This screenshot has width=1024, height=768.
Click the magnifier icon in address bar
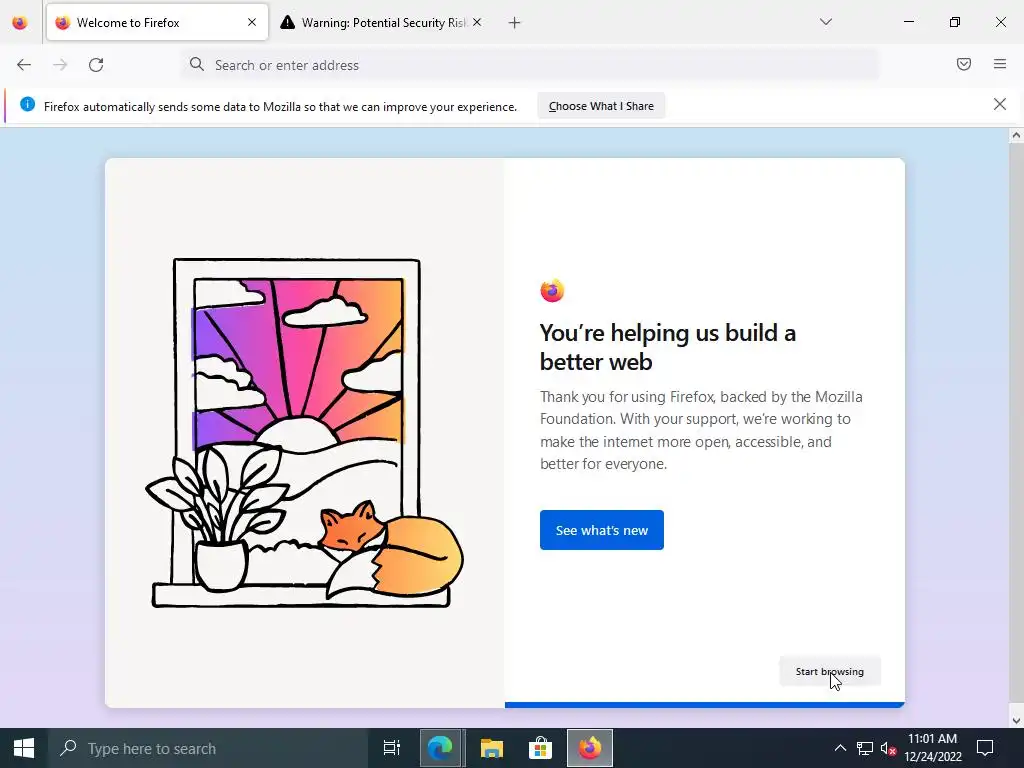(197, 64)
